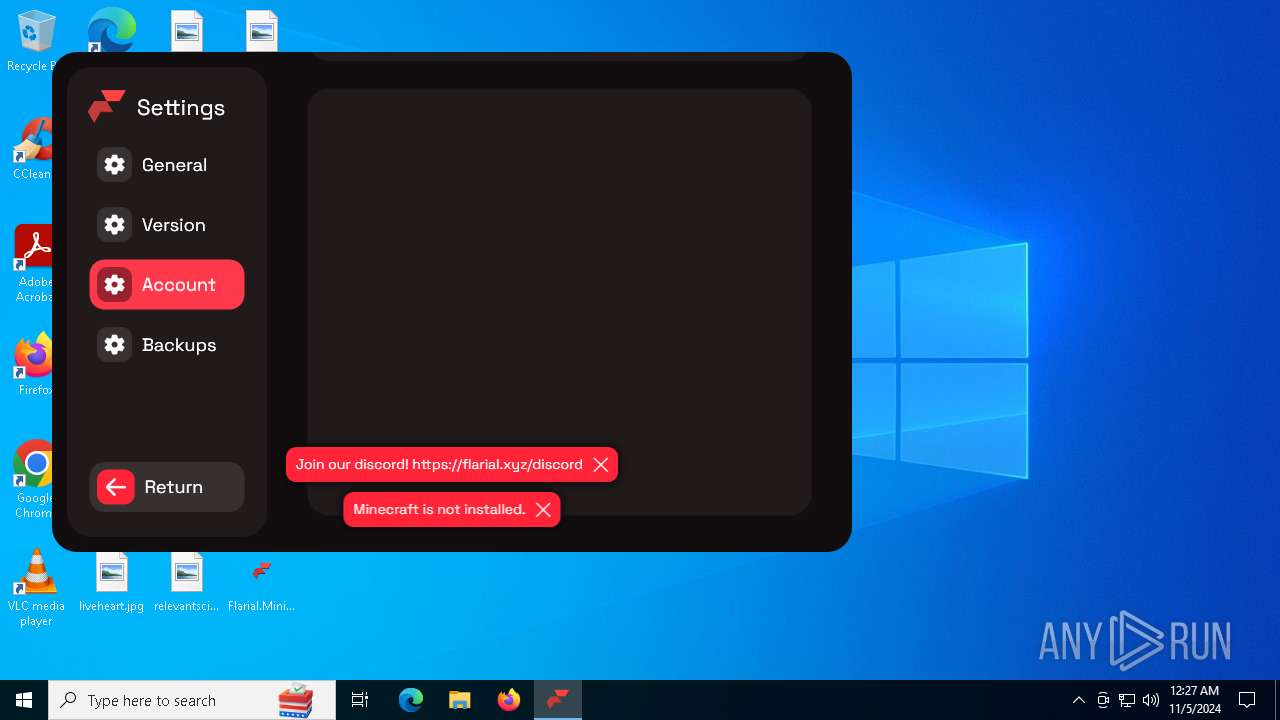Click the Flarial launcher taskbar icon
The image size is (1280, 720).
(558, 700)
